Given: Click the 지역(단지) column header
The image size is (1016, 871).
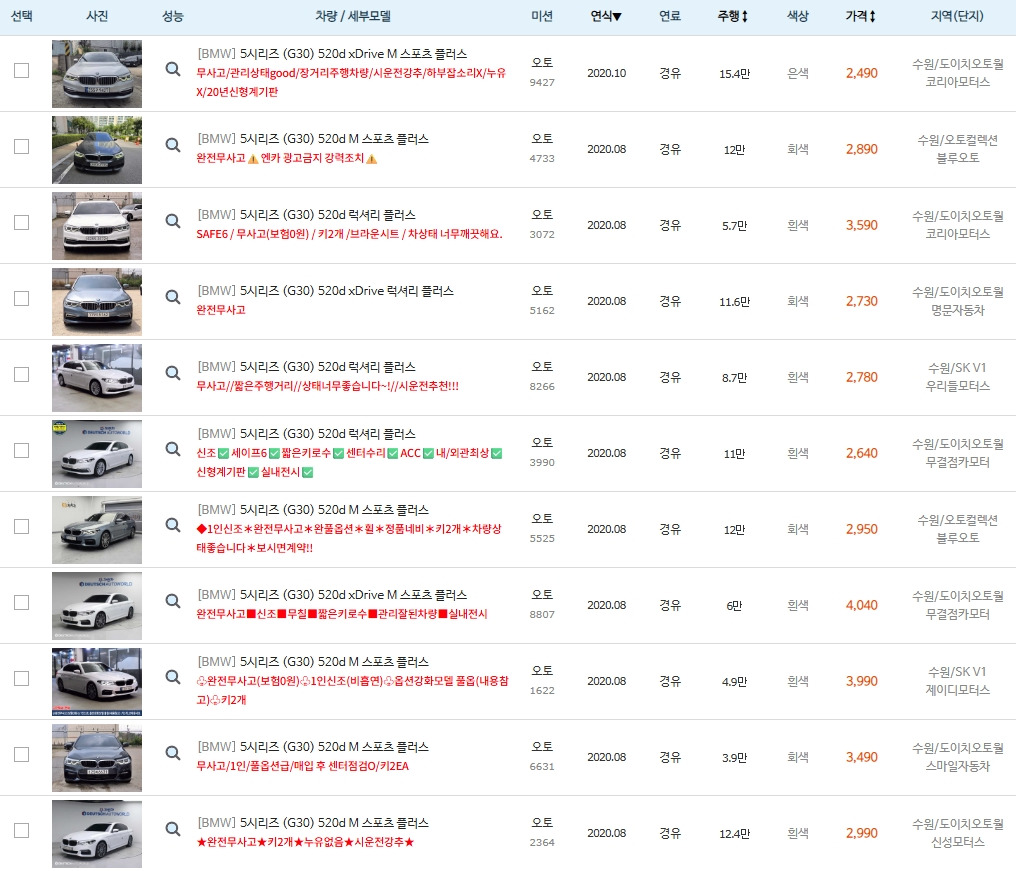Looking at the screenshot, I should (x=957, y=16).
